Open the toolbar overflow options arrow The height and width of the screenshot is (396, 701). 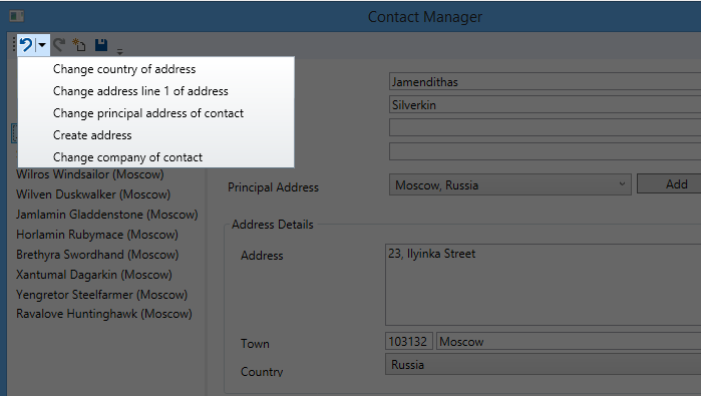(120, 51)
